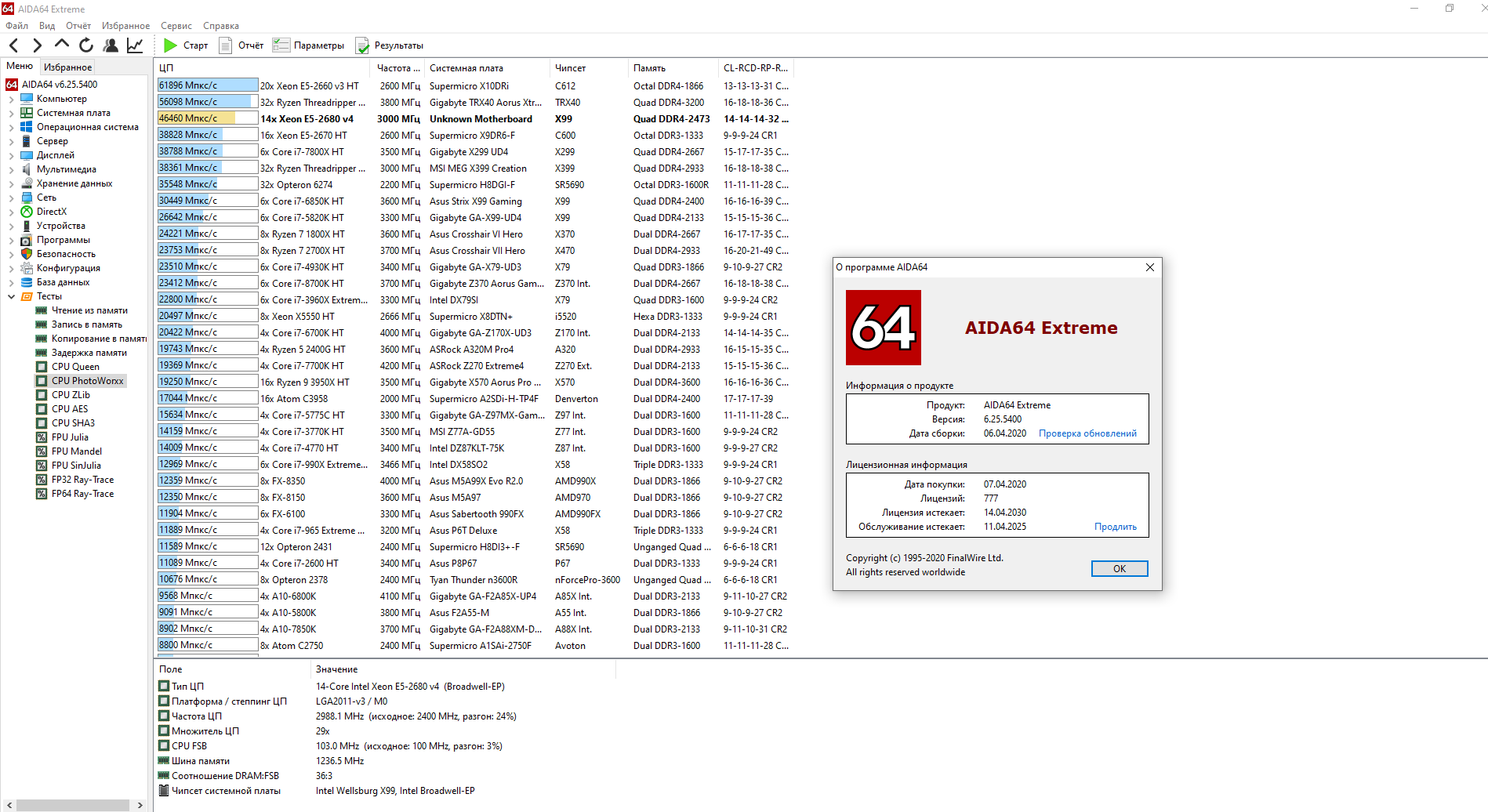Expand the Хранение данных tree node
The image size is (1488, 812).
pos(11,184)
